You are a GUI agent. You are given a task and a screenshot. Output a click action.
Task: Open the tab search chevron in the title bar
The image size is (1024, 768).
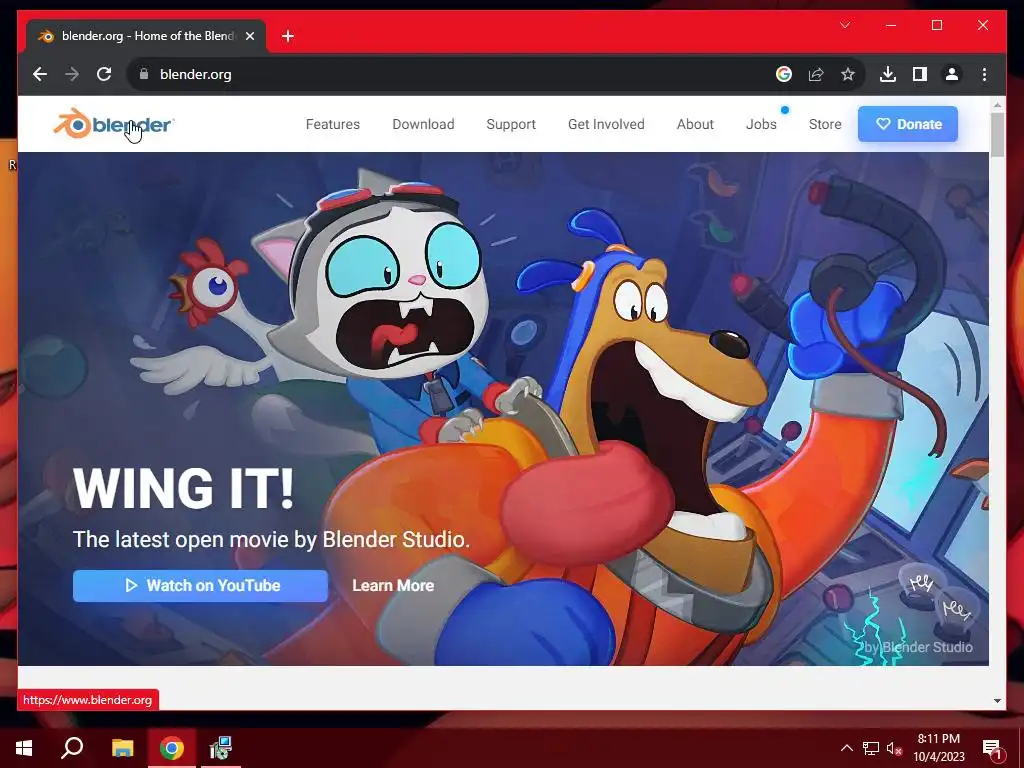pyautogui.click(x=844, y=25)
